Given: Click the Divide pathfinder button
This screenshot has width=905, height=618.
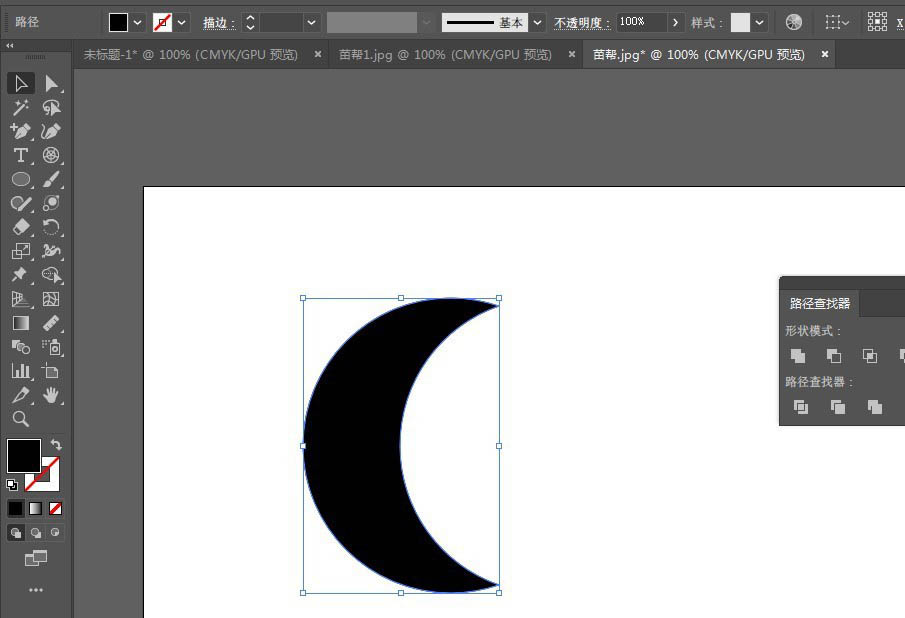Looking at the screenshot, I should click(x=801, y=407).
